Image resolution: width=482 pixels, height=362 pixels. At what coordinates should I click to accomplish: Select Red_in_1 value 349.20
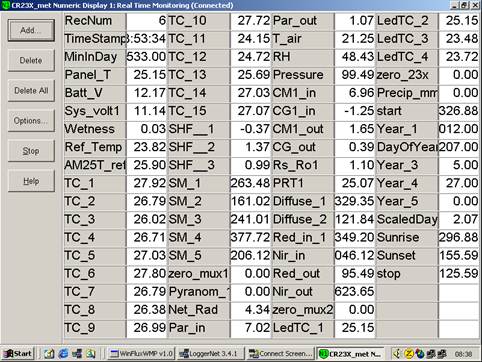click(x=355, y=237)
